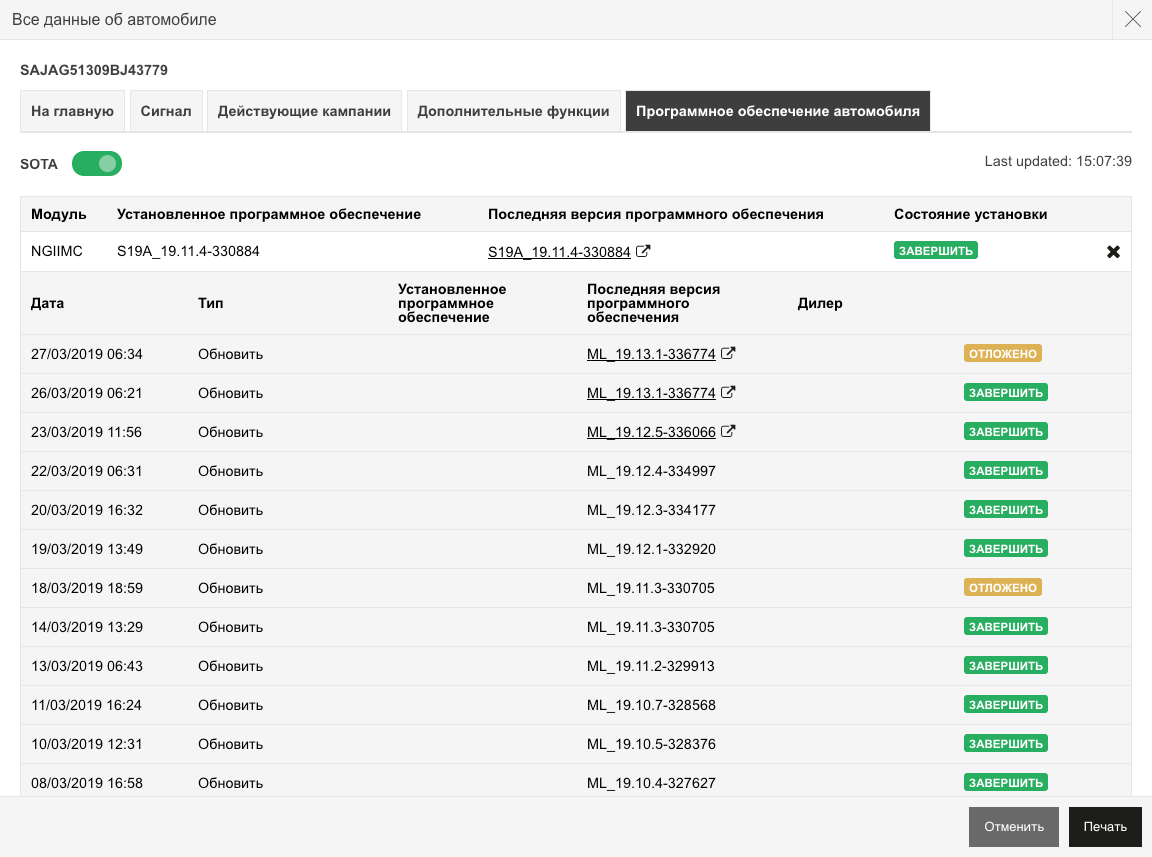1152x857 pixels.
Task: Click ЗАВЕРШИТЬ status badge in NGIIMC row
Action: [935, 251]
